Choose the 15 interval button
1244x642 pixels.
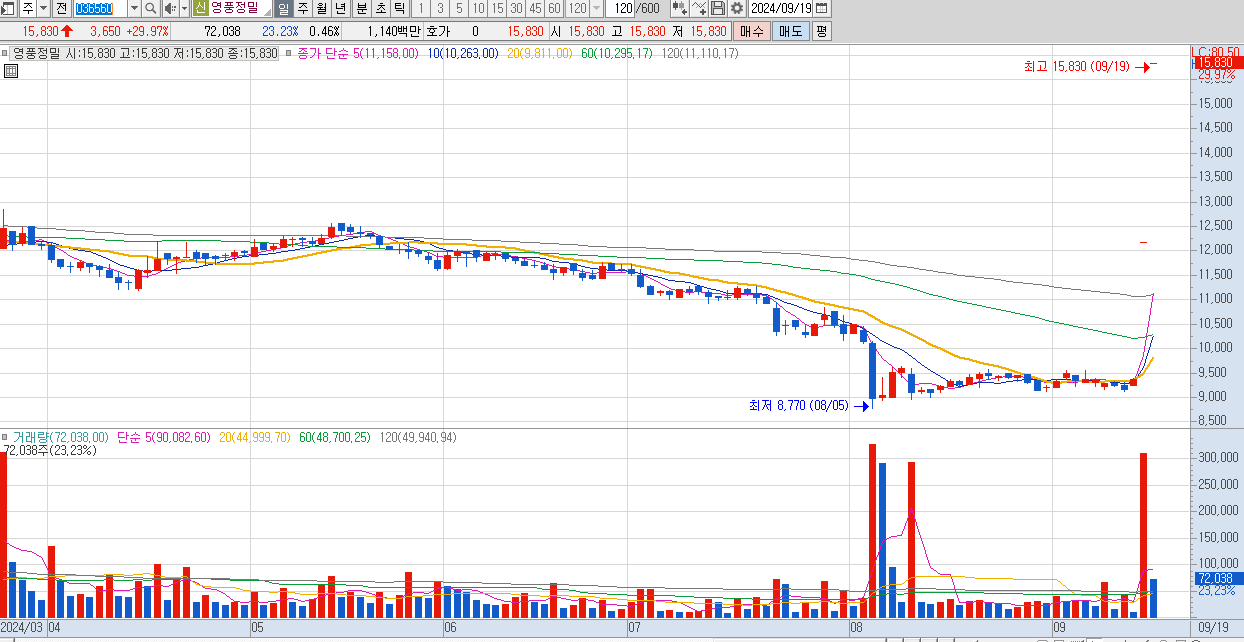[497, 8]
